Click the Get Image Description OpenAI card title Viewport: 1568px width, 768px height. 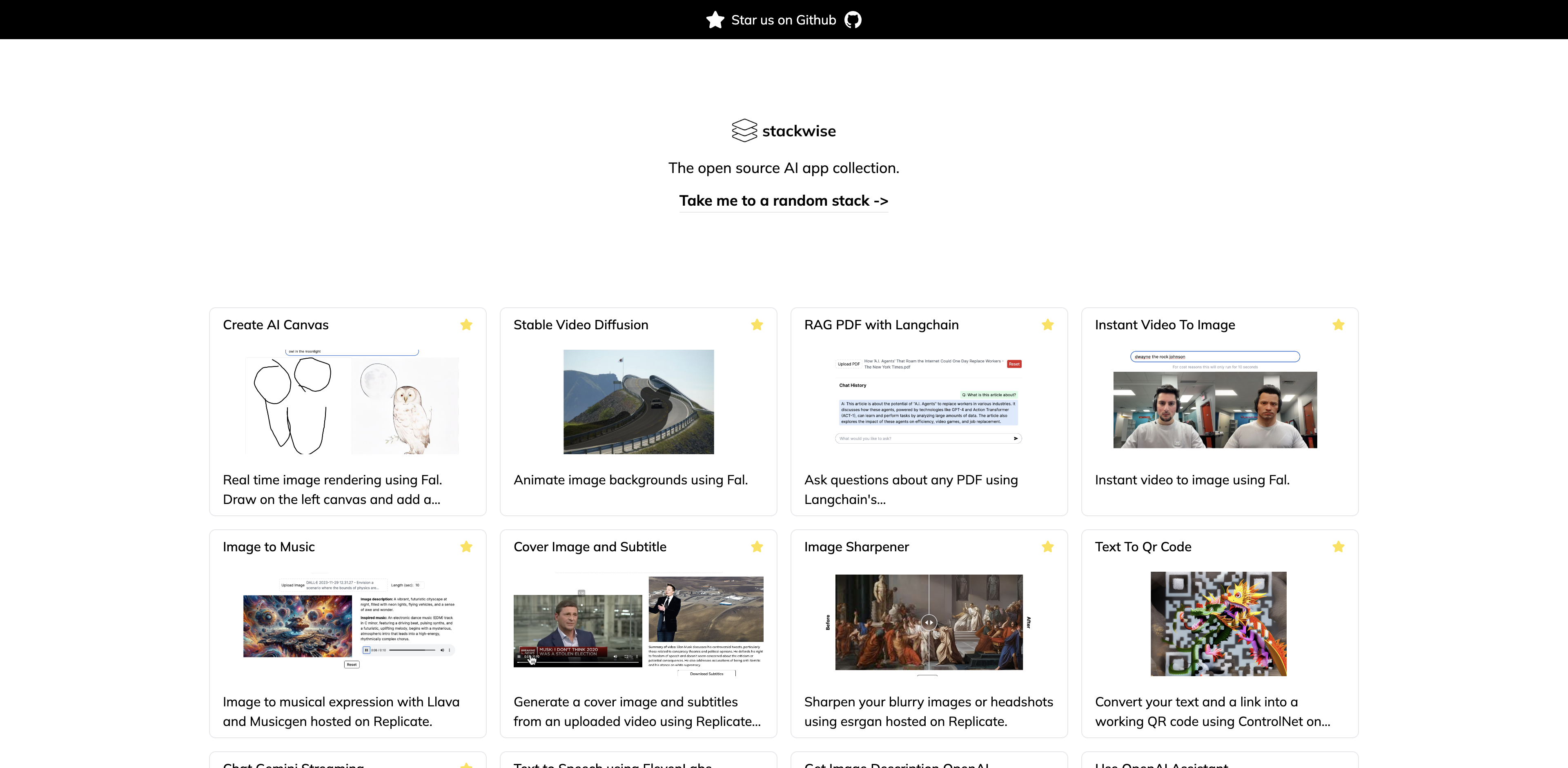point(896,764)
